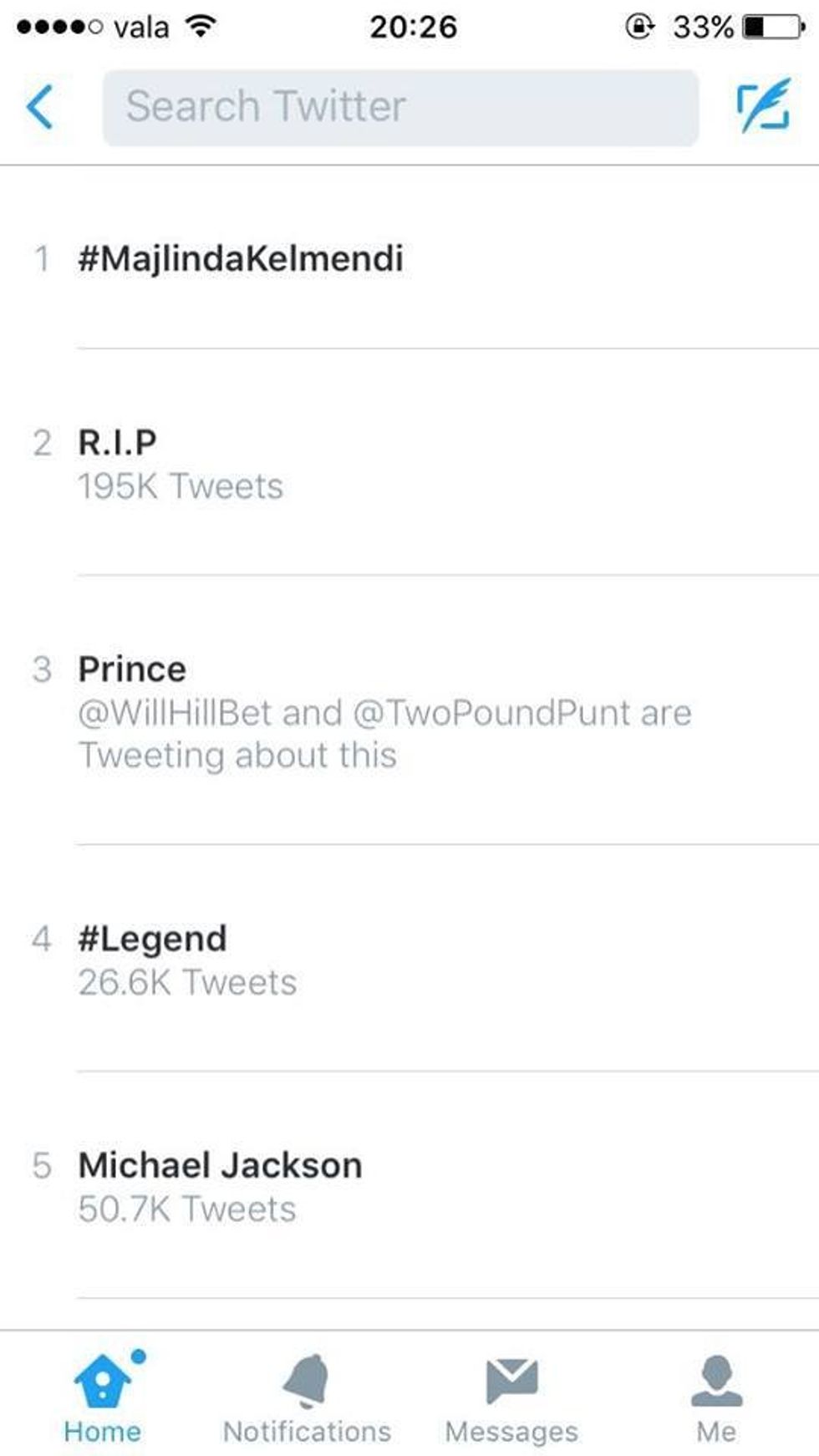Open the Messages envelope icon
This screenshot has width=819, height=1456.
pos(511,1380)
